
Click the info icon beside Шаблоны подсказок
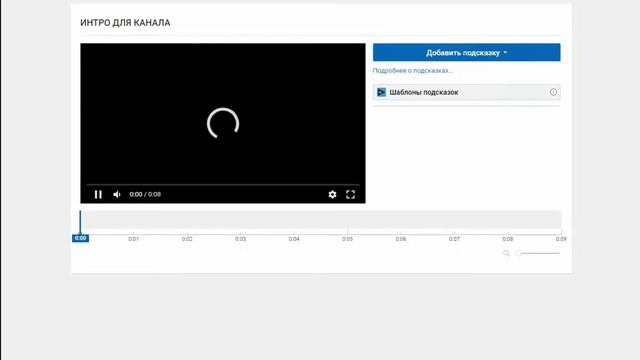(x=553, y=92)
